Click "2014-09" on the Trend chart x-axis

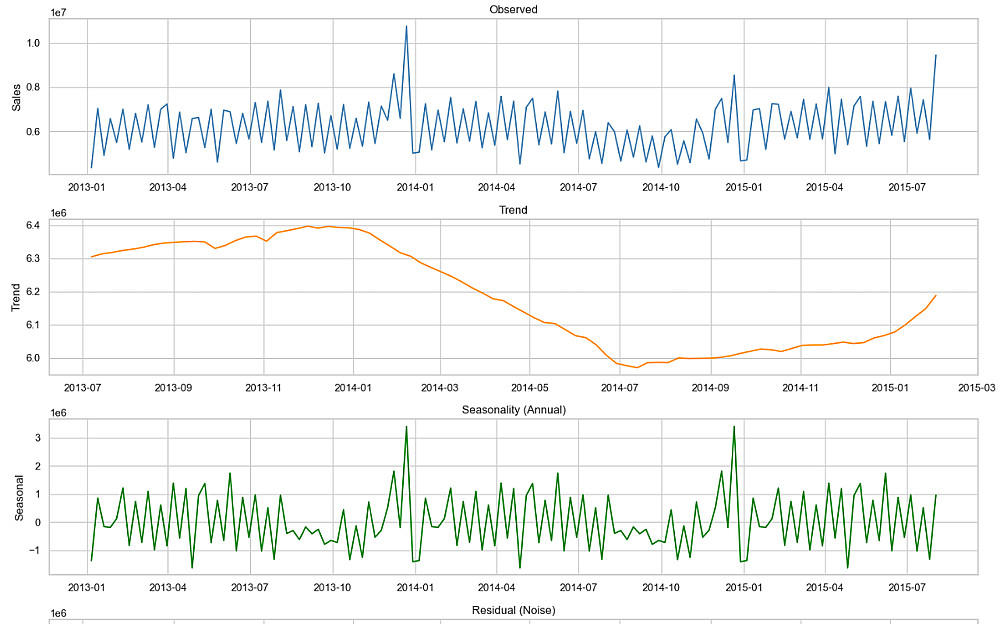(710, 388)
